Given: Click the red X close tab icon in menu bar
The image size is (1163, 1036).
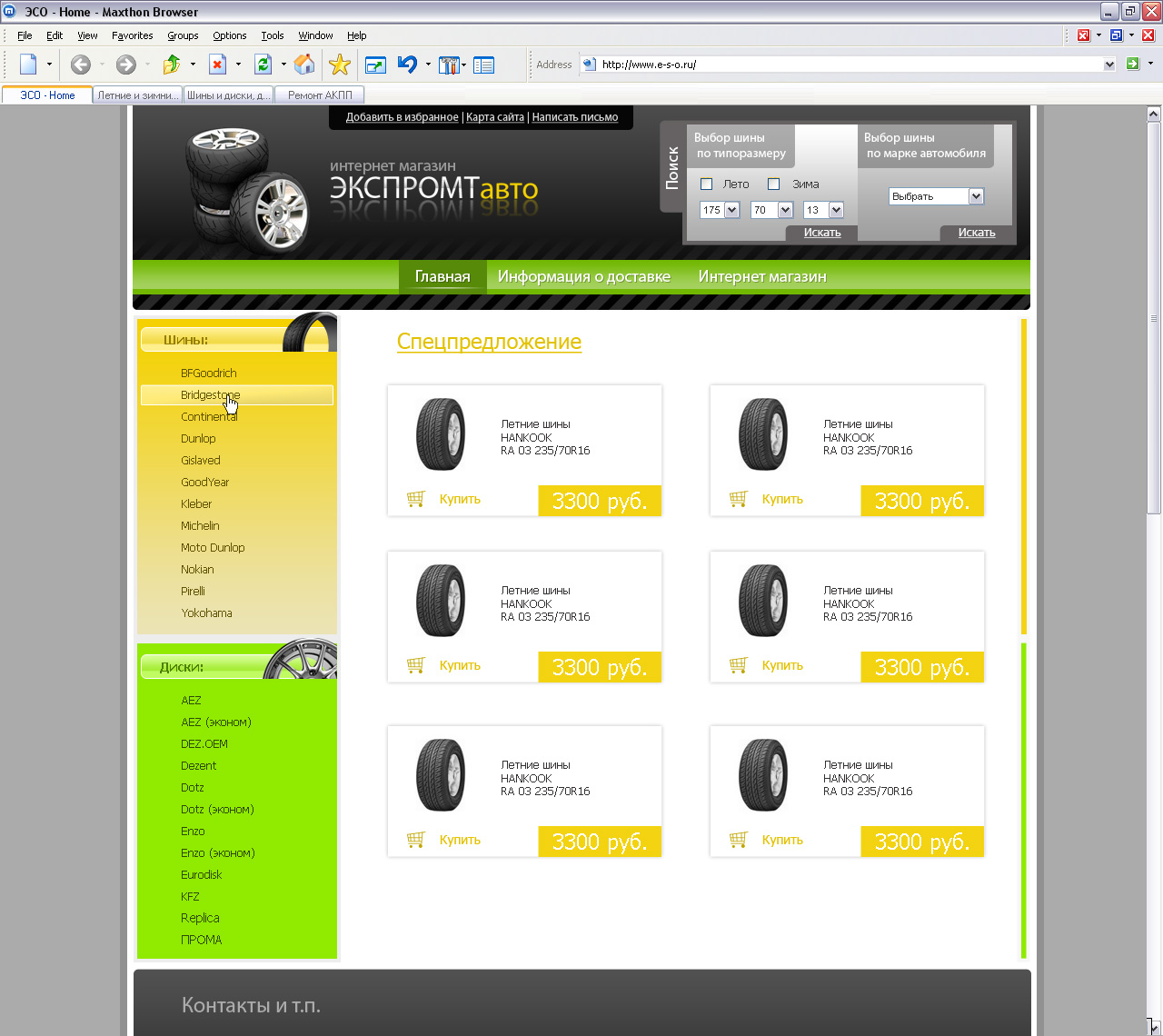Looking at the screenshot, I should click(1148, 35).
